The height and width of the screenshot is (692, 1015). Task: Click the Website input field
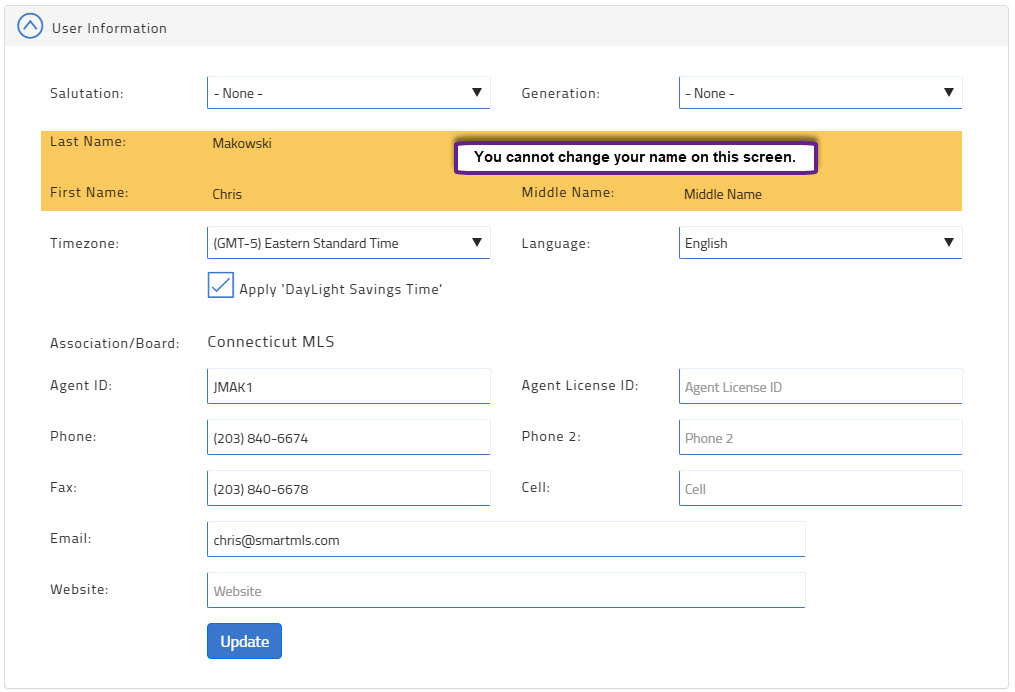(506, 591)
